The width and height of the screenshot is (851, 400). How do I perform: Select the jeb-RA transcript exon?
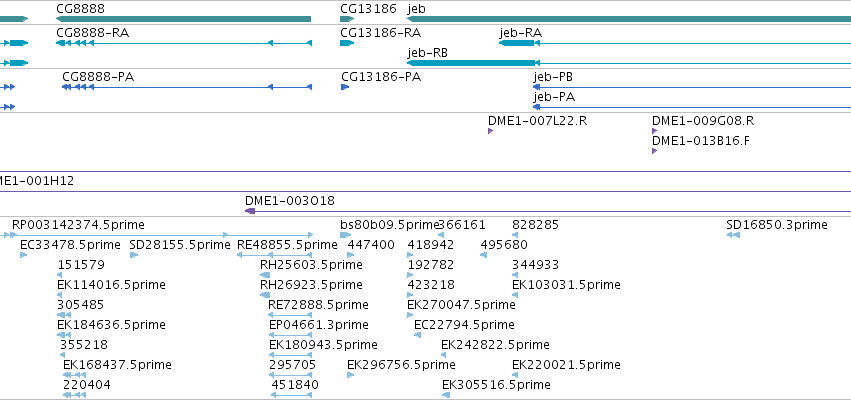pos(517,43)
